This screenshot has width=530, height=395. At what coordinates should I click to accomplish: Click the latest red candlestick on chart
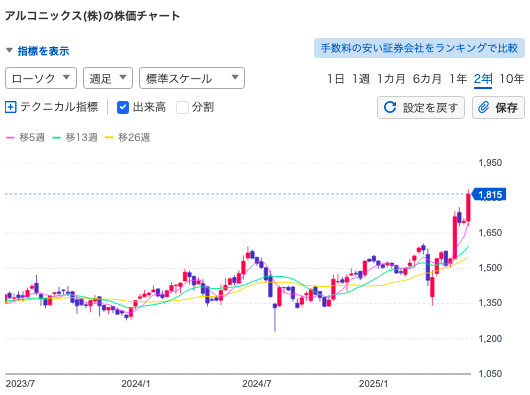pos(468,207)
